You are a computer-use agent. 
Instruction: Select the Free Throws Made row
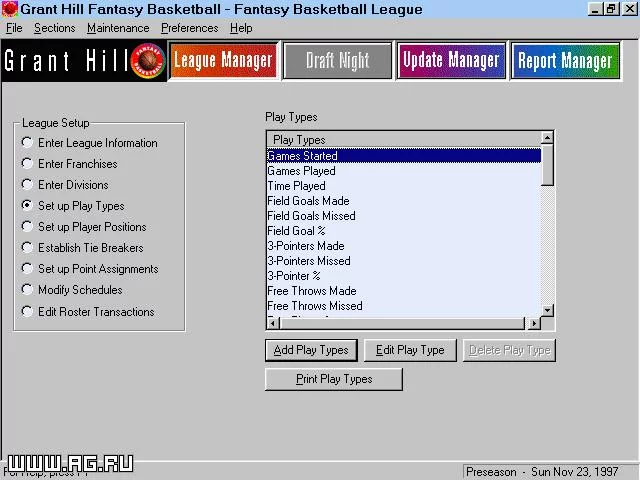pyautogui.click(x=404, y=291)
